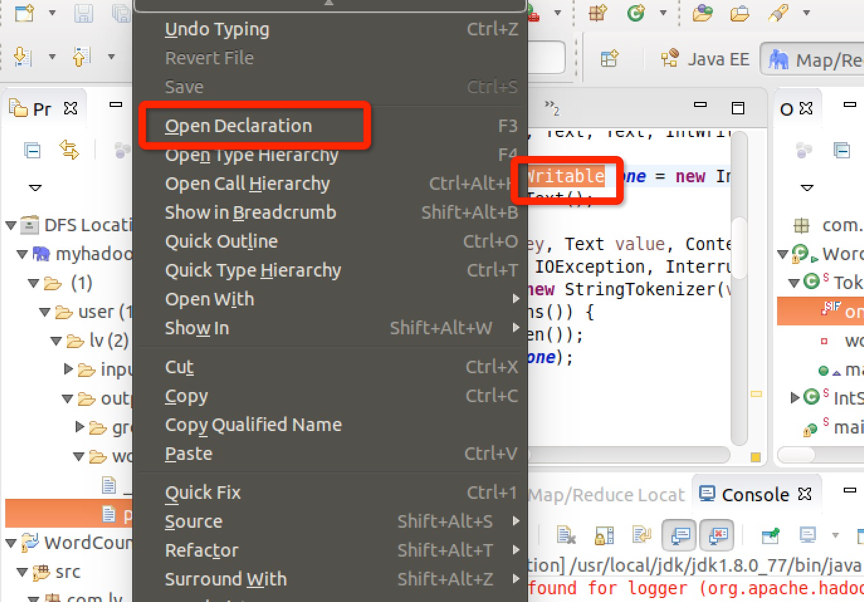Select Copy from context menu
864x602 pixels.
coord(187,396)
